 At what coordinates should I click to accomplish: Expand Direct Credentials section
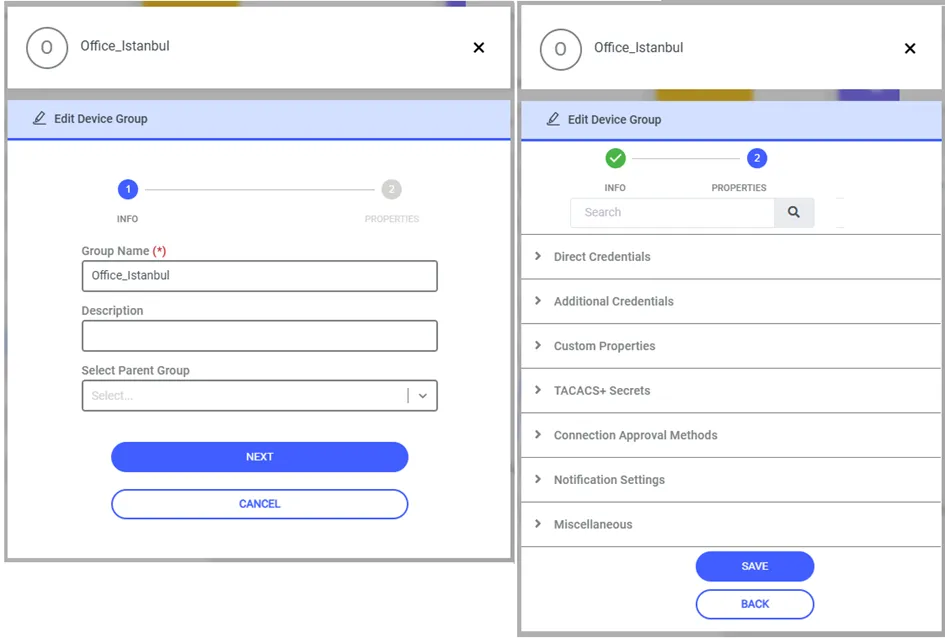tap(730, 257)
